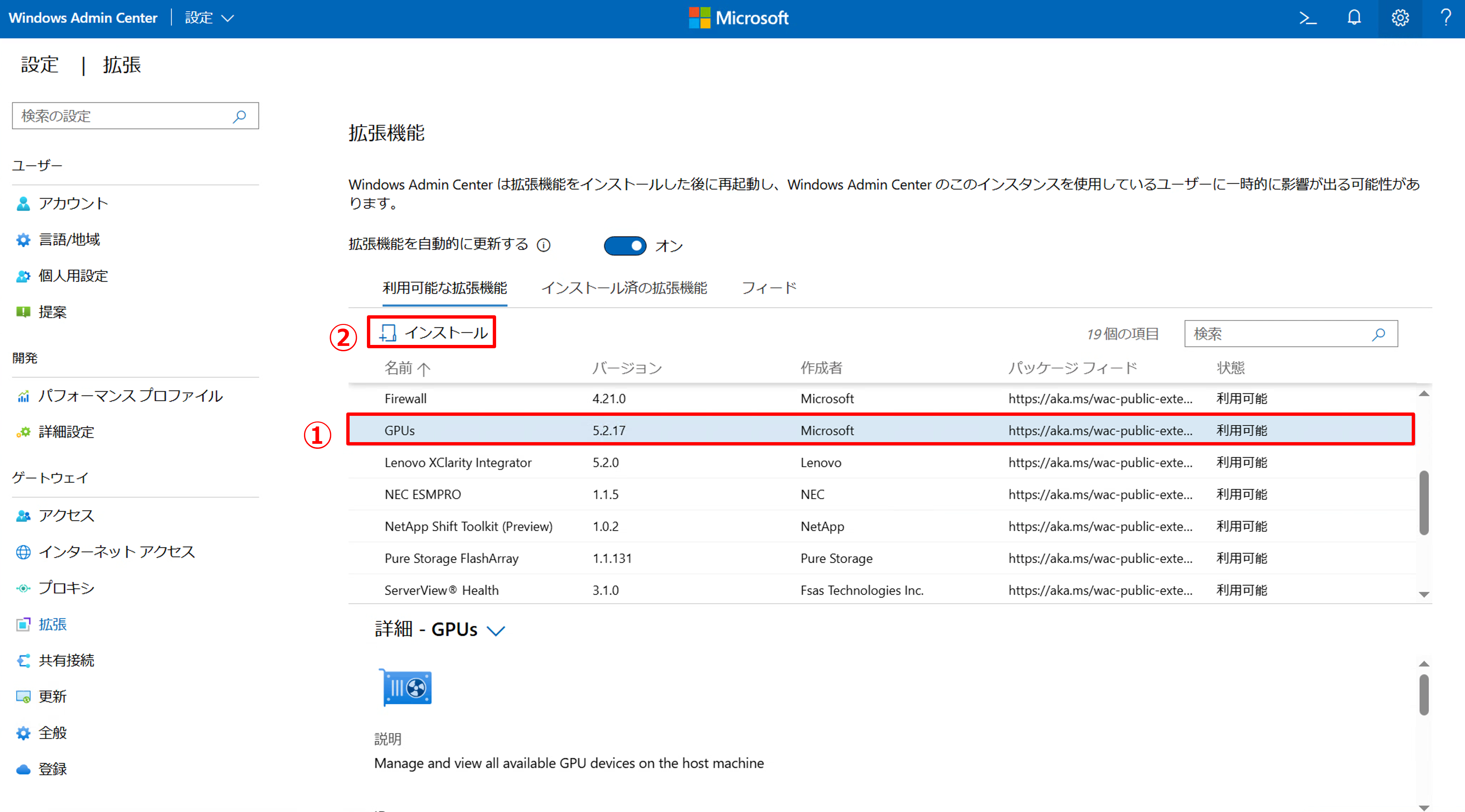Select the NetApp Shift Toolkit (Preview) row
This screenshot has width=1465, height=812.
(x=882, y=527)
